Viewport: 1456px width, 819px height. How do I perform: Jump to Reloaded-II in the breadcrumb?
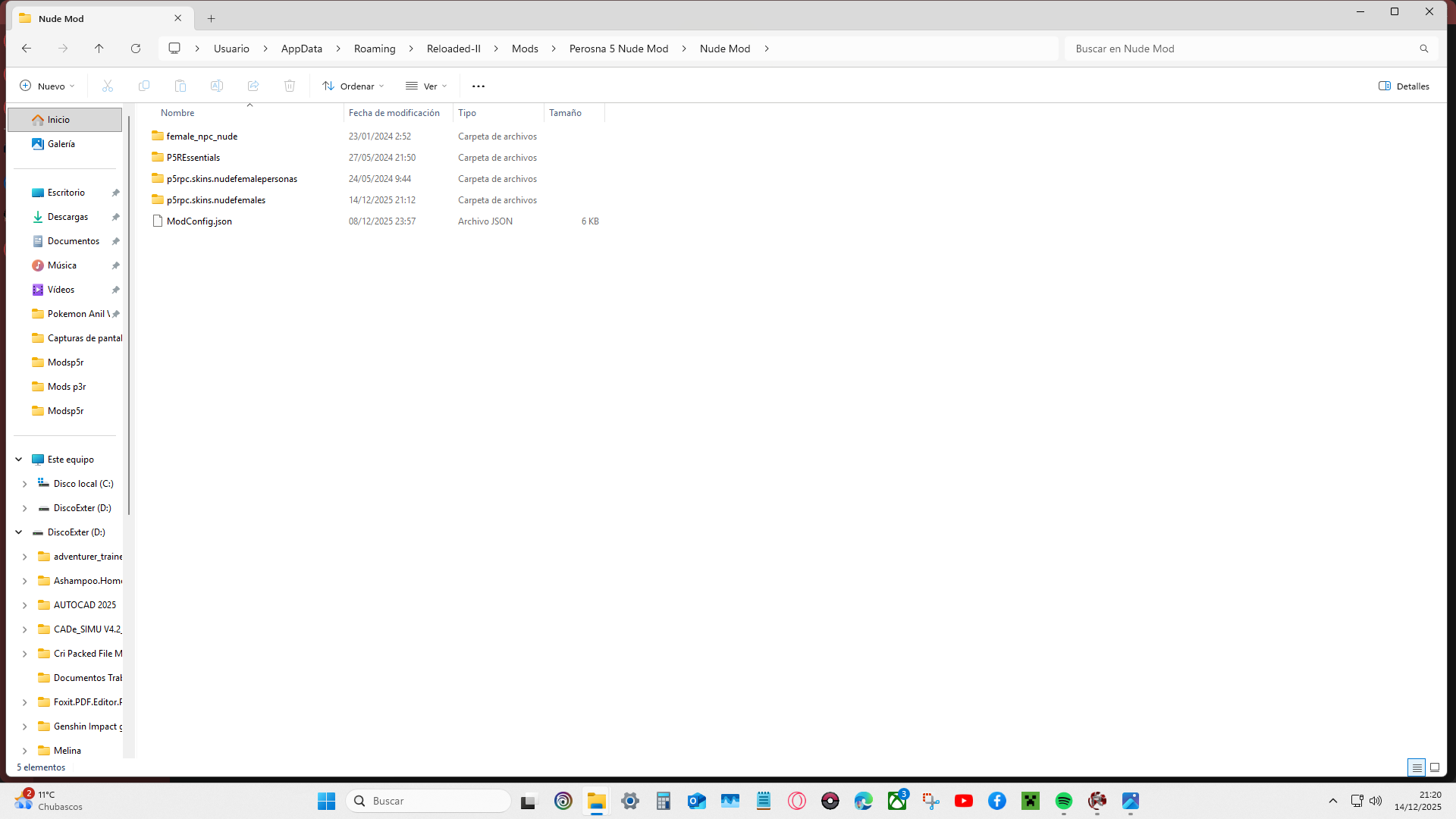coord(453,49)
